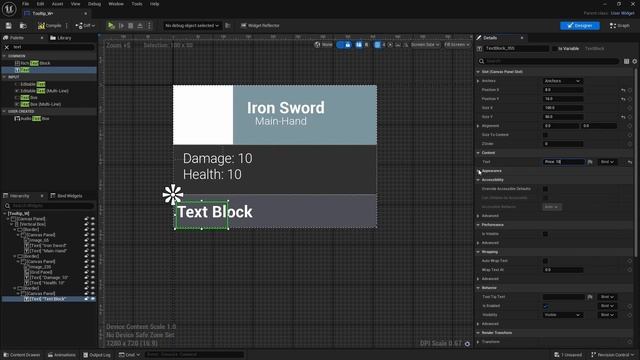Toggle Is Volatile checkbox

coord(545,234)
